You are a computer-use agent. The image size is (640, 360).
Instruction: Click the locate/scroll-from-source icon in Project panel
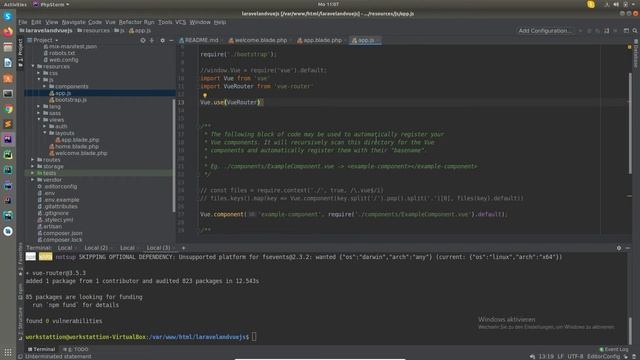pyautogui.click(x=143, y=40)
